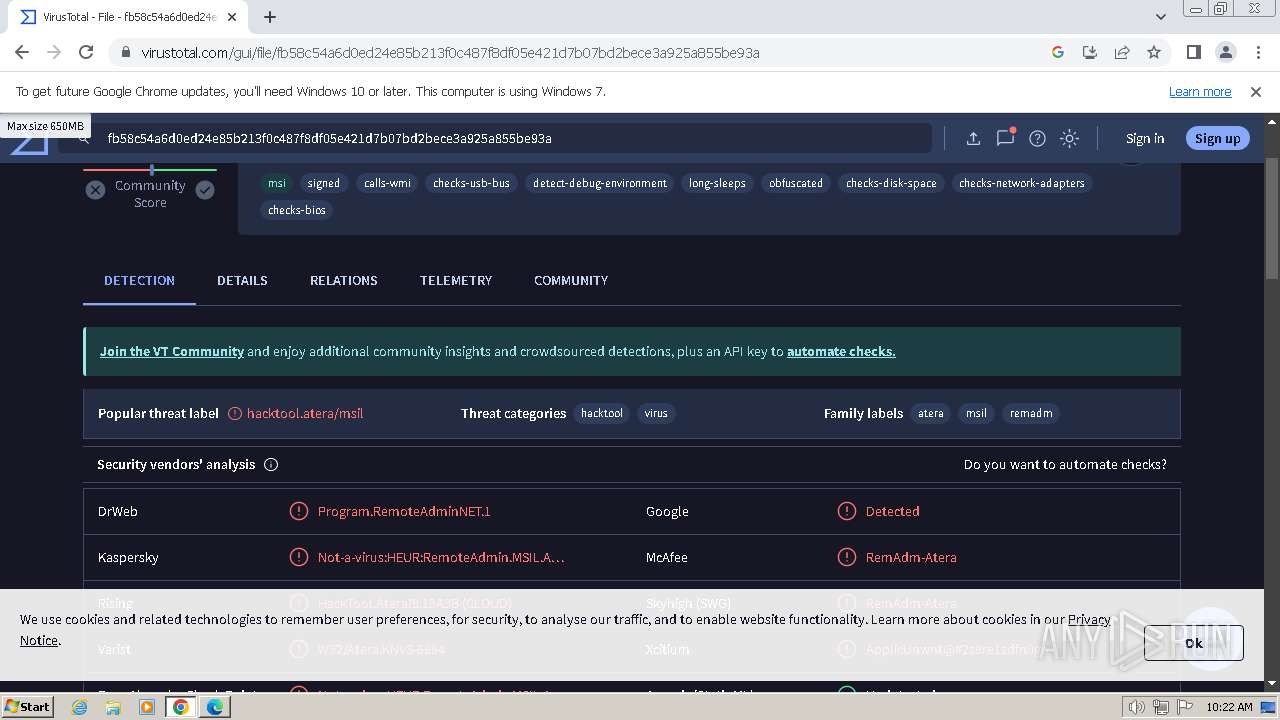Open the taskbar volume icon
The width and height of the screenshot is (1280, 720).
click(x=1137, y=707)
